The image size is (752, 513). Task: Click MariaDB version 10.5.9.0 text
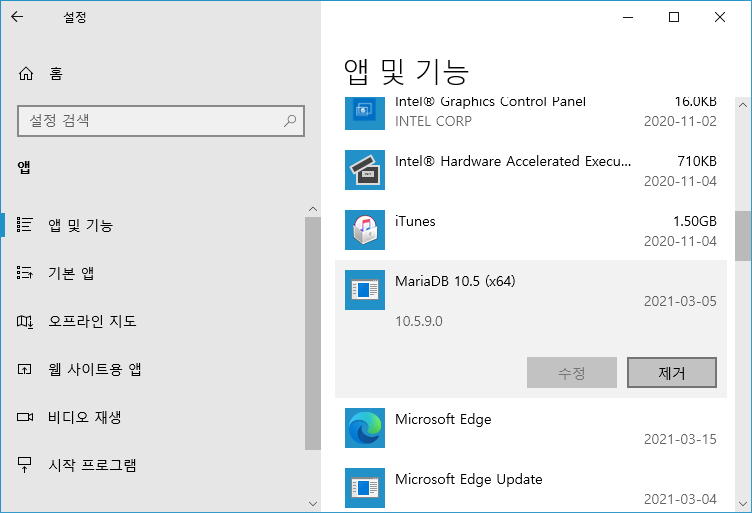419,321
